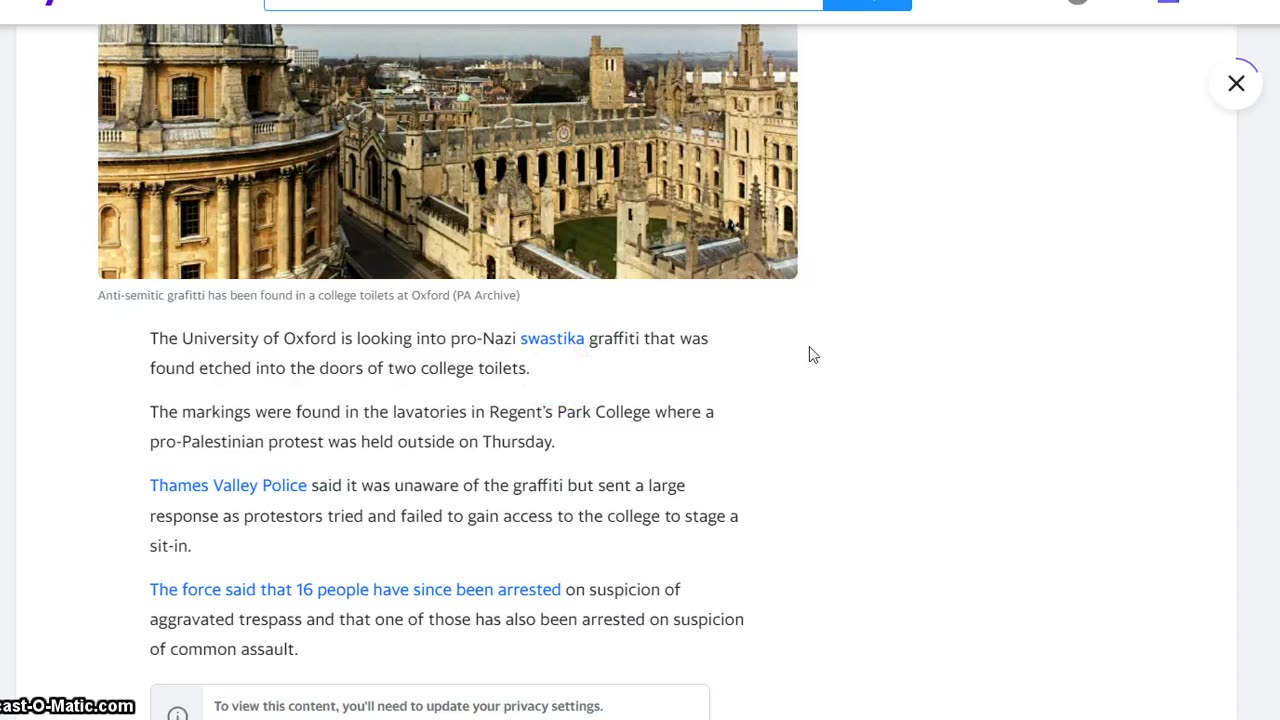Screen dimensions: 1280x720
Task: Click the paragraph mentioning Regent's Park College
Action: pos(432,427)
